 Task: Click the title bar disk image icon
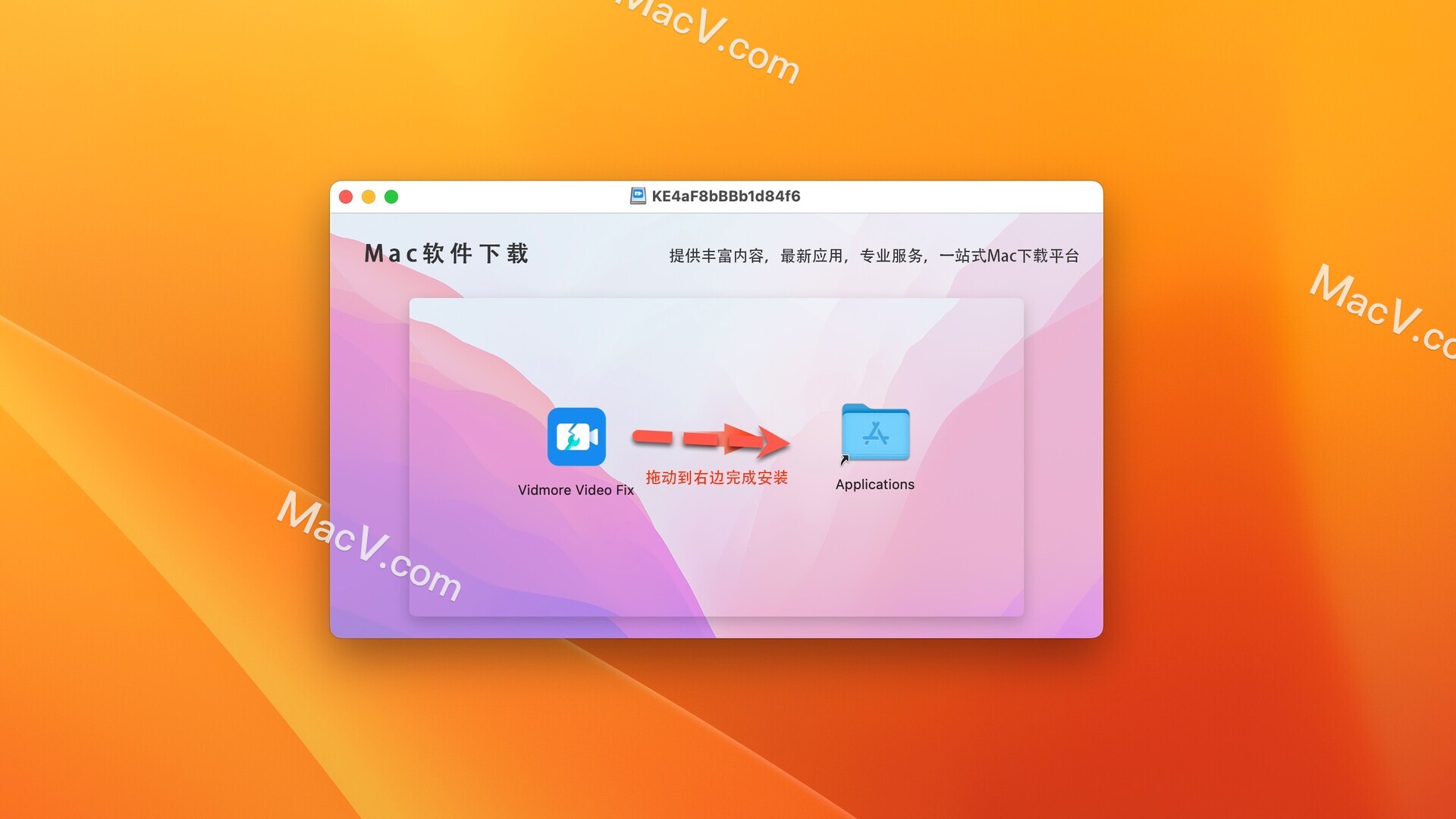pyautogui.click(x=636, y=197)
